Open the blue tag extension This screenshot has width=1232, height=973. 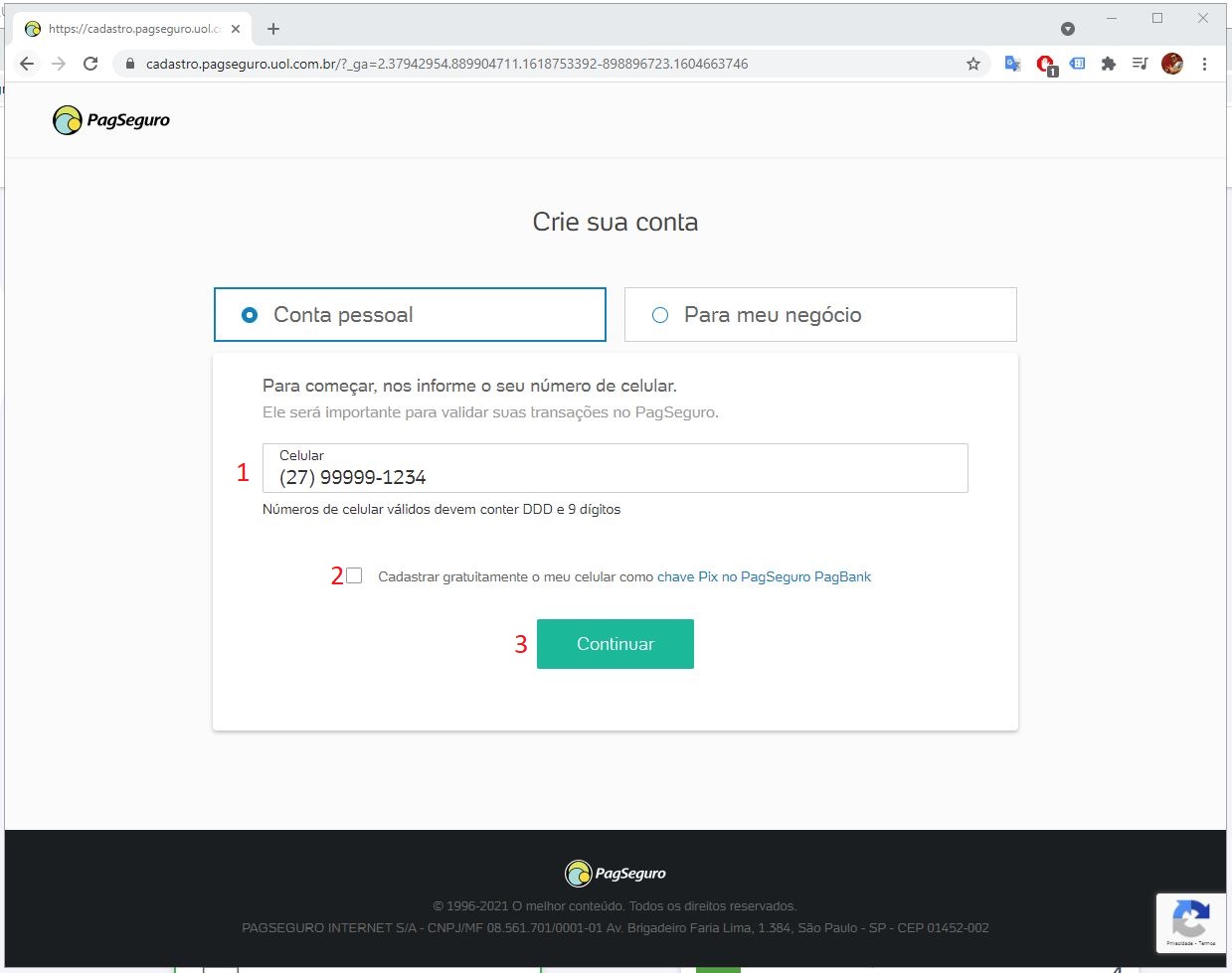coord(1077,64)
